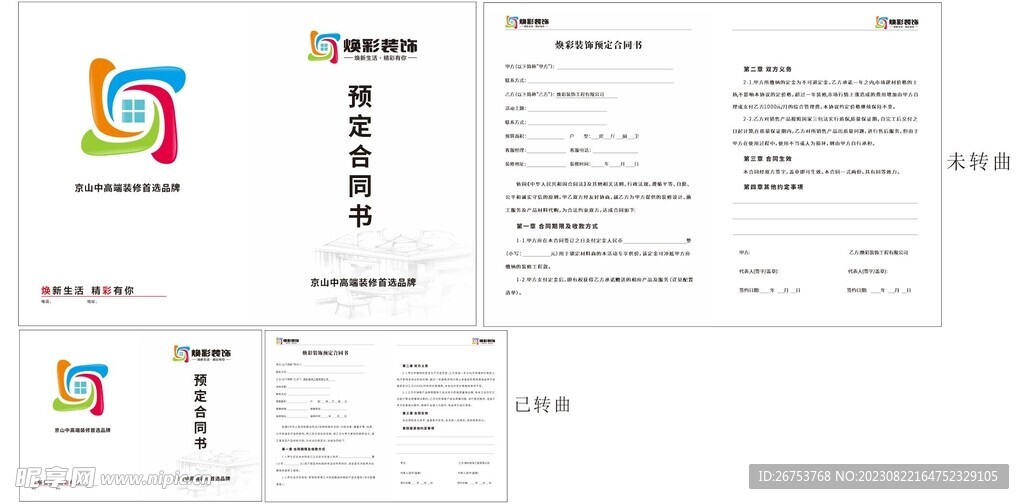Click the 第一章 合同期限及收款方式 heading
Viewport: 1024px width, 504px height.
(x=557, y=226)
